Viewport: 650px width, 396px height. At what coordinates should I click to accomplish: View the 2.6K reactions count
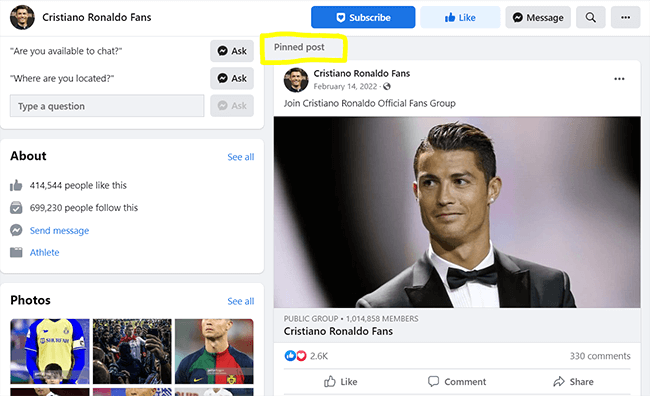pyautogui.click(x=319, y=356)
